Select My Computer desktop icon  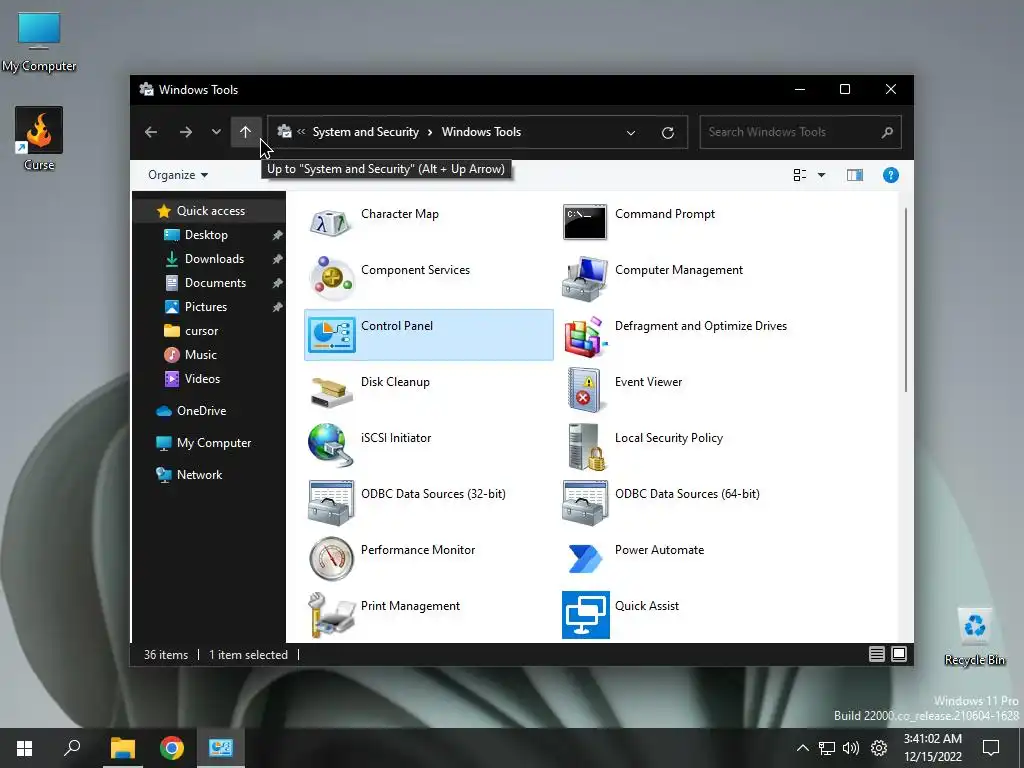tap(39, 42)
